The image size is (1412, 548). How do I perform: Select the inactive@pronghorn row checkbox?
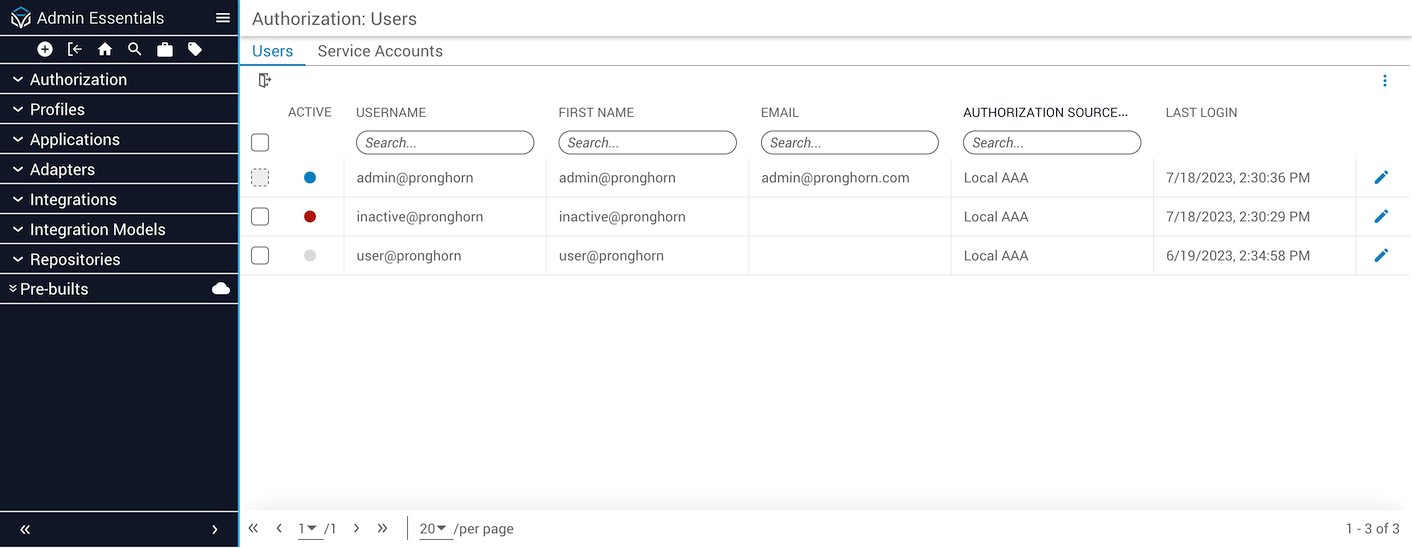pos(260,216)
